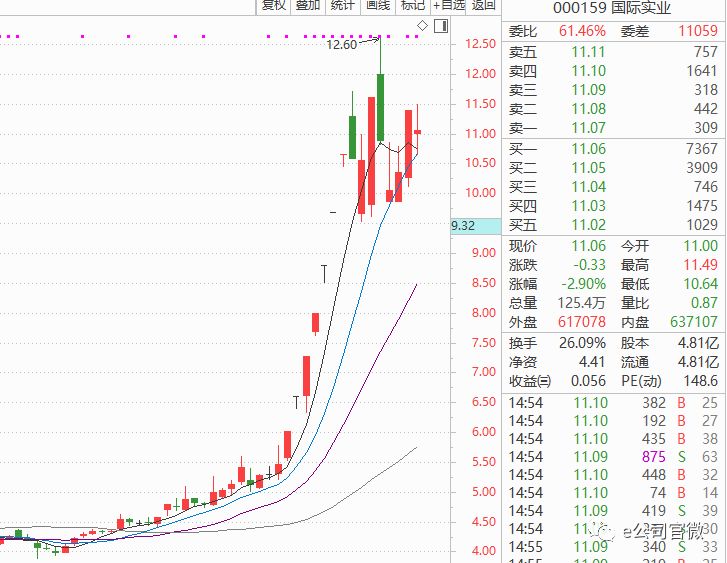Select the 14:54 tick with volume 74
The height and width of the screenshot is (563, 727).
[x=613, y=493]
